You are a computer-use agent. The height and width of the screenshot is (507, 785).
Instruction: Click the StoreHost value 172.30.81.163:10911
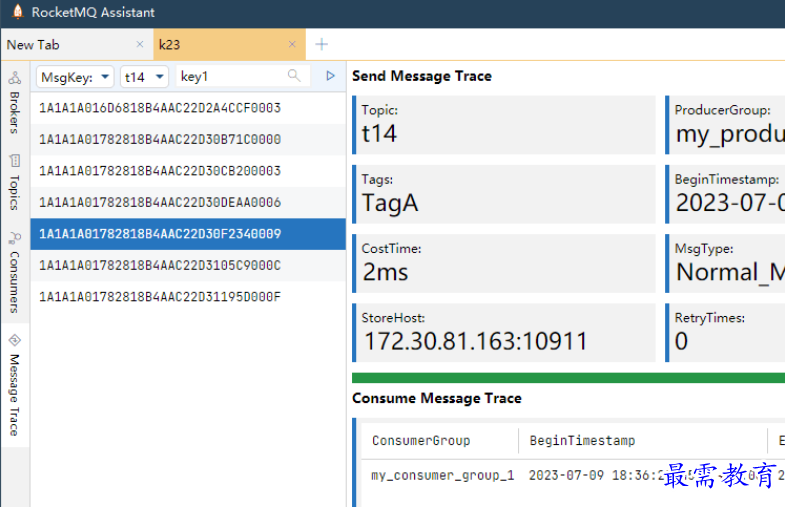click(x=476, y=341)
